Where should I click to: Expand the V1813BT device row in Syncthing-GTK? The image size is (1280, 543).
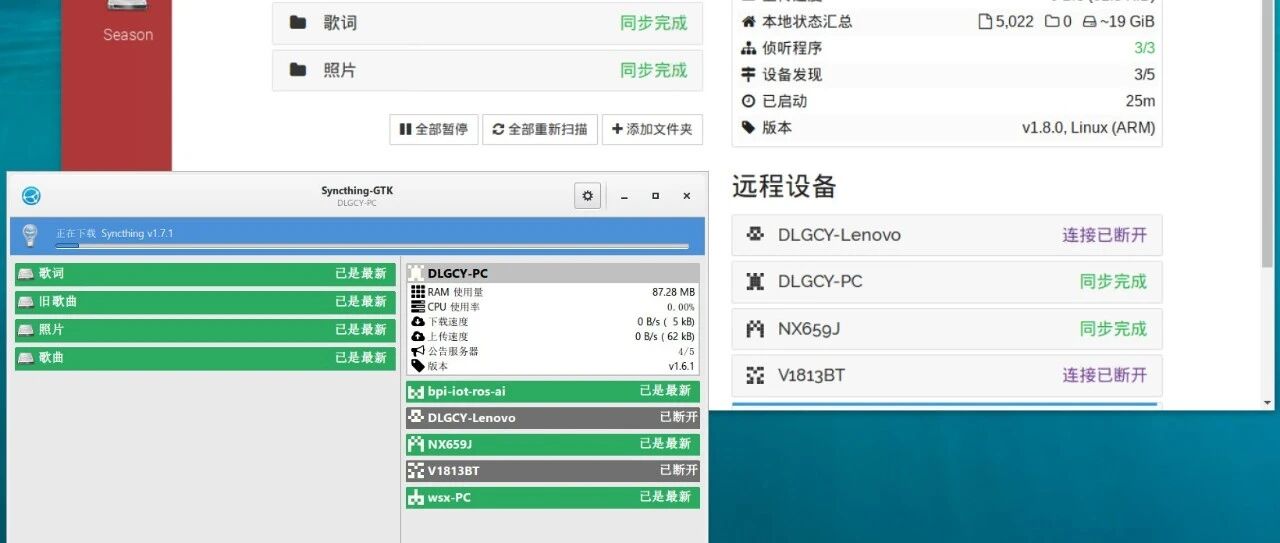coord(553,470)
